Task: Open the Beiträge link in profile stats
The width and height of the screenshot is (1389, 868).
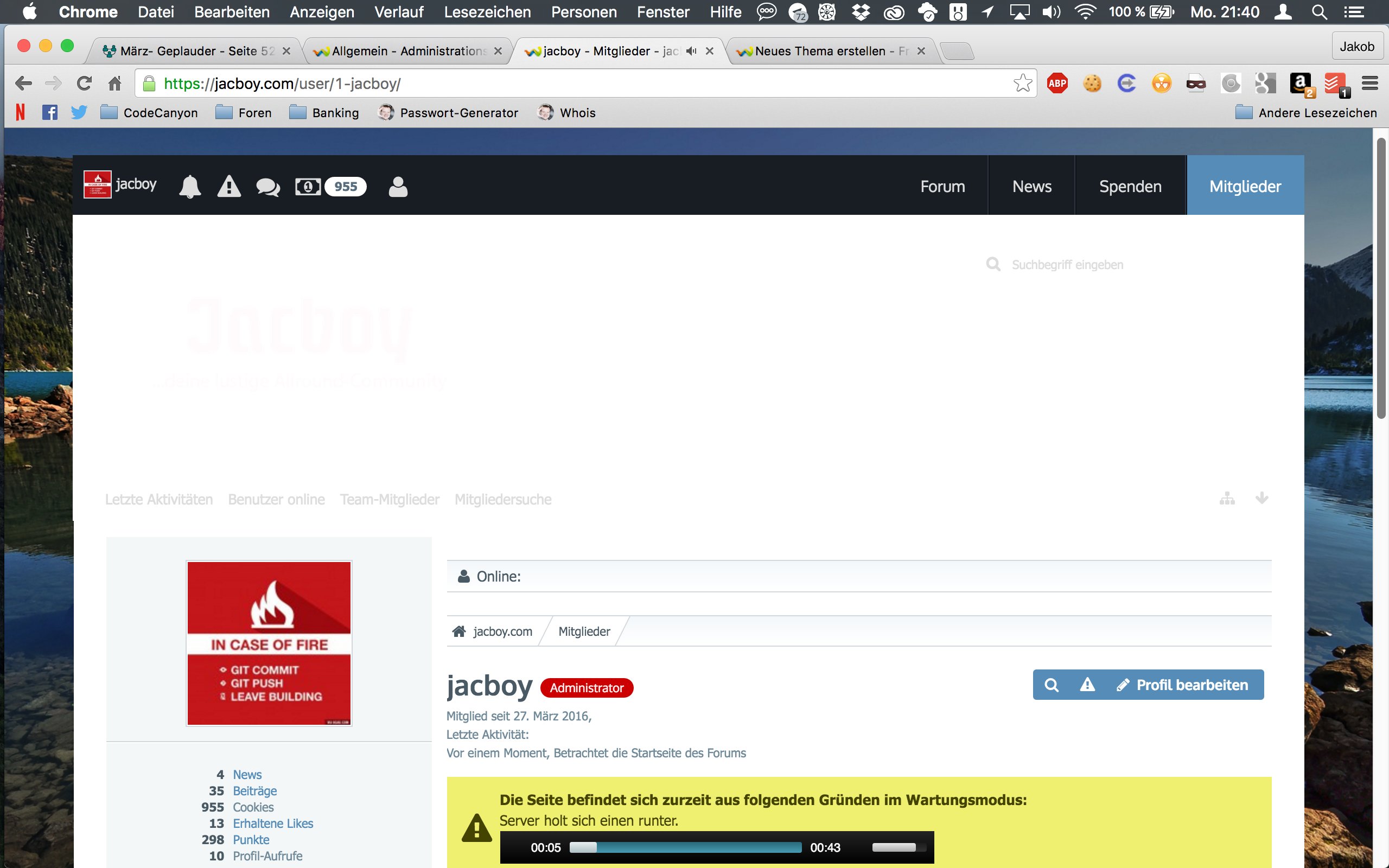Action: (x=254, y=791)
